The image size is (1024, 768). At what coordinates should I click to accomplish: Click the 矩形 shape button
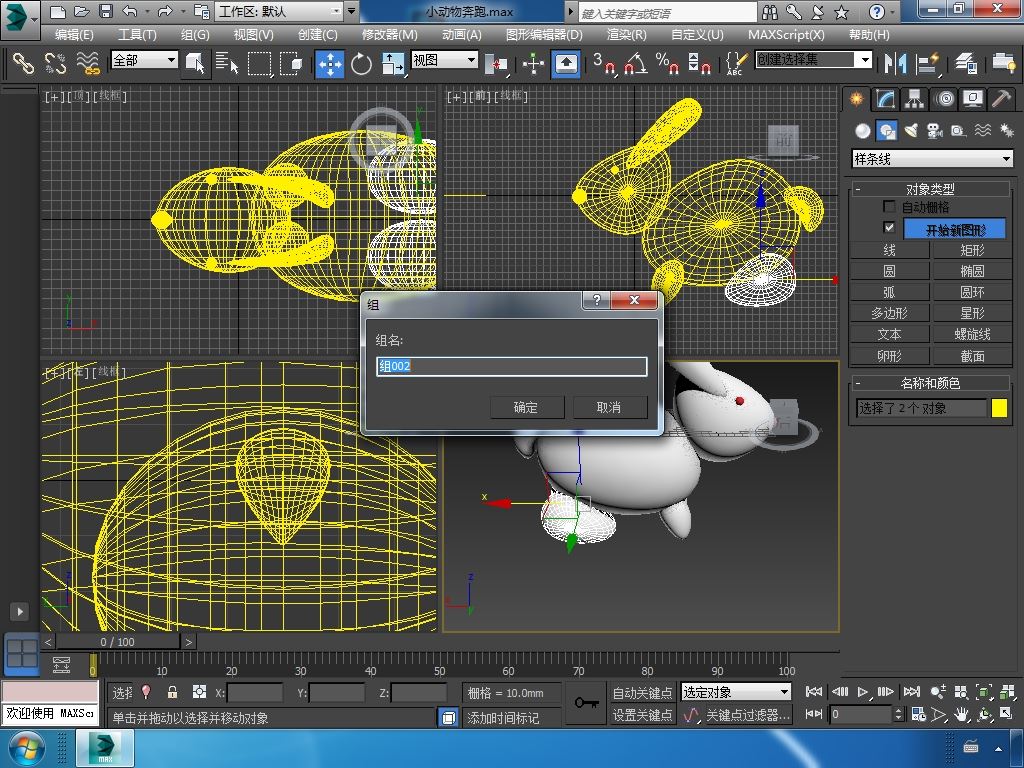click(x=972, y=250)
